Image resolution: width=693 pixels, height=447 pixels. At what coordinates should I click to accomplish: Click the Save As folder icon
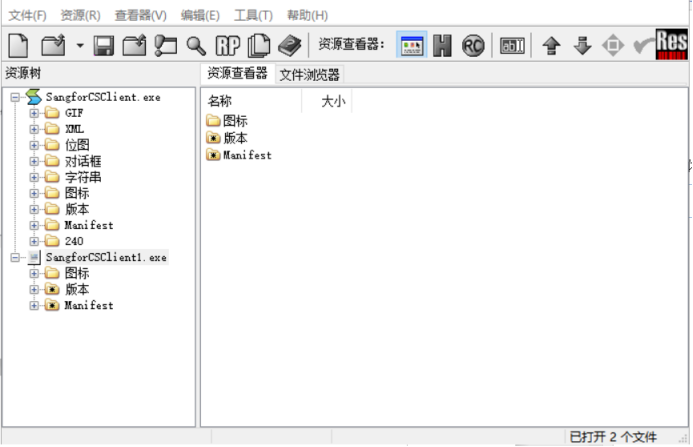pyautogui.click(x=134, y=45)
